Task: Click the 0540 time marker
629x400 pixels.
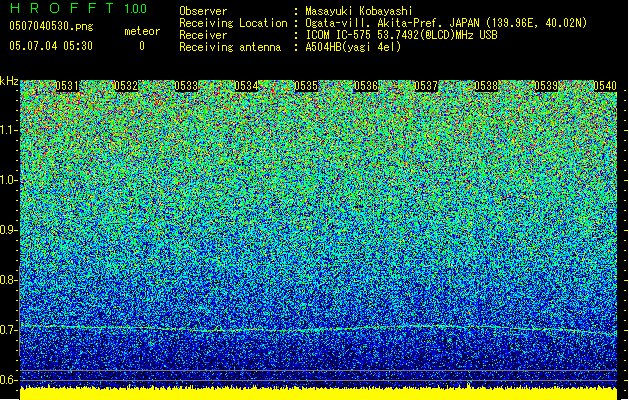Action: pos(605,86)
